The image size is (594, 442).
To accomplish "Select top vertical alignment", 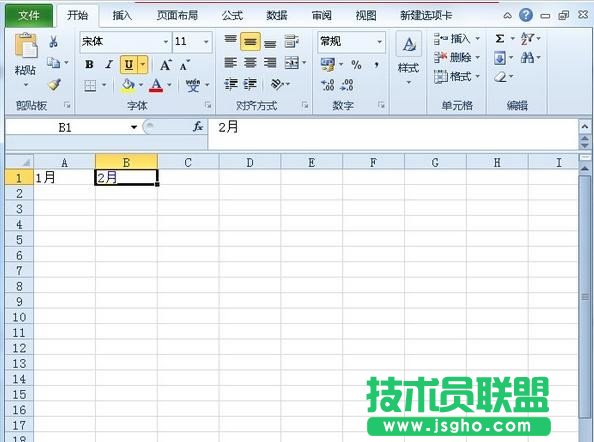I will click(x=230, y=41).
